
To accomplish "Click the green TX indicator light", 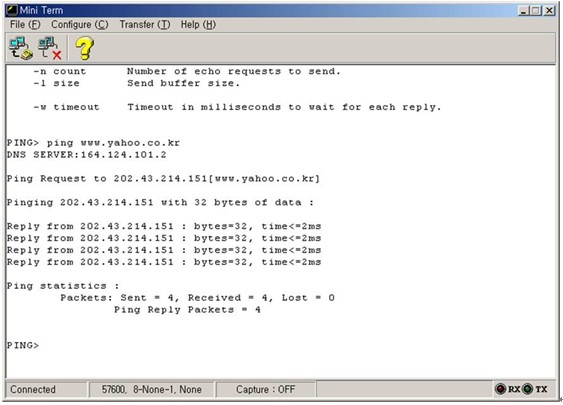I will 527,389.
